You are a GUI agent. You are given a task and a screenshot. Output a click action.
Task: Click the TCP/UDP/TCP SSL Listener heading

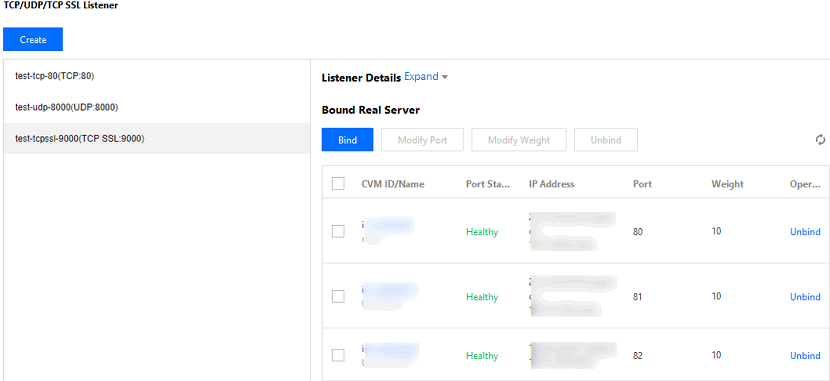click(61, 6)
